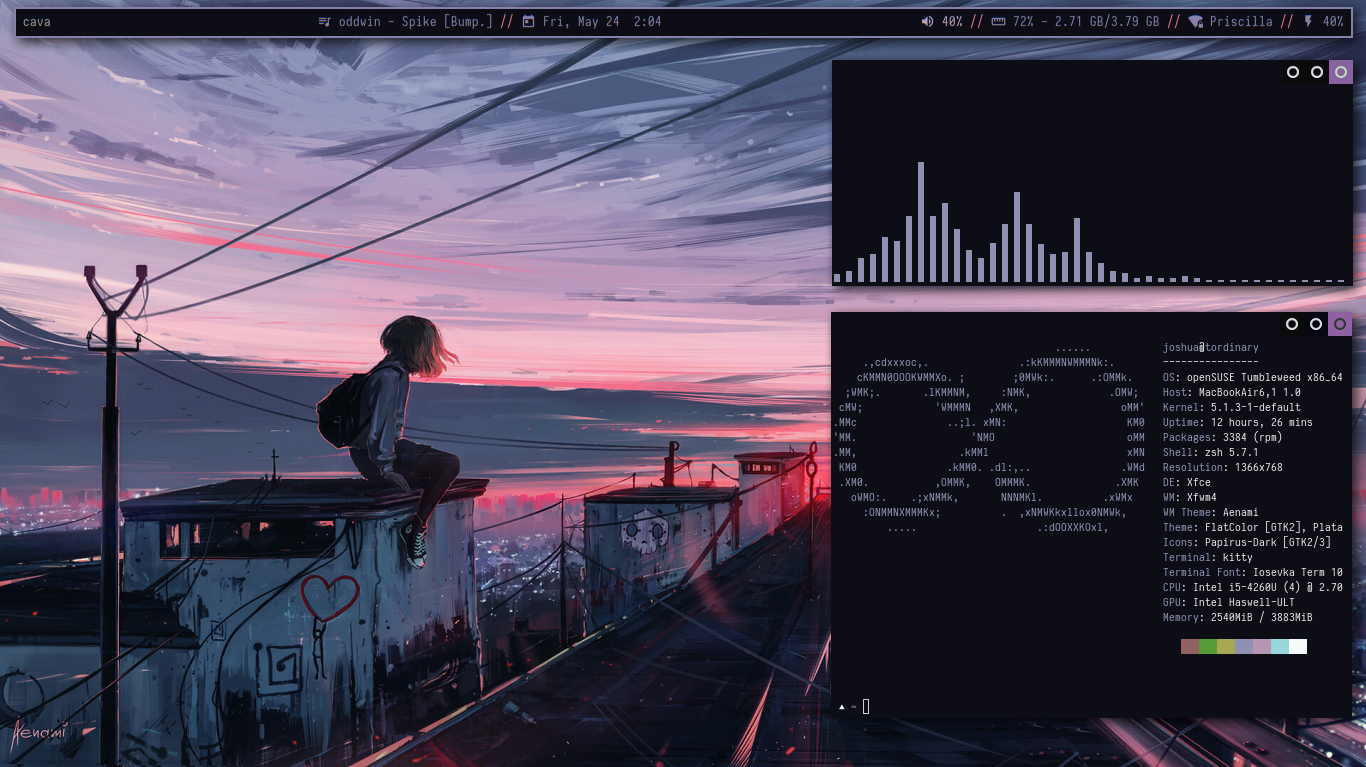Select the cava workspace label on the left

click(38, 21)
